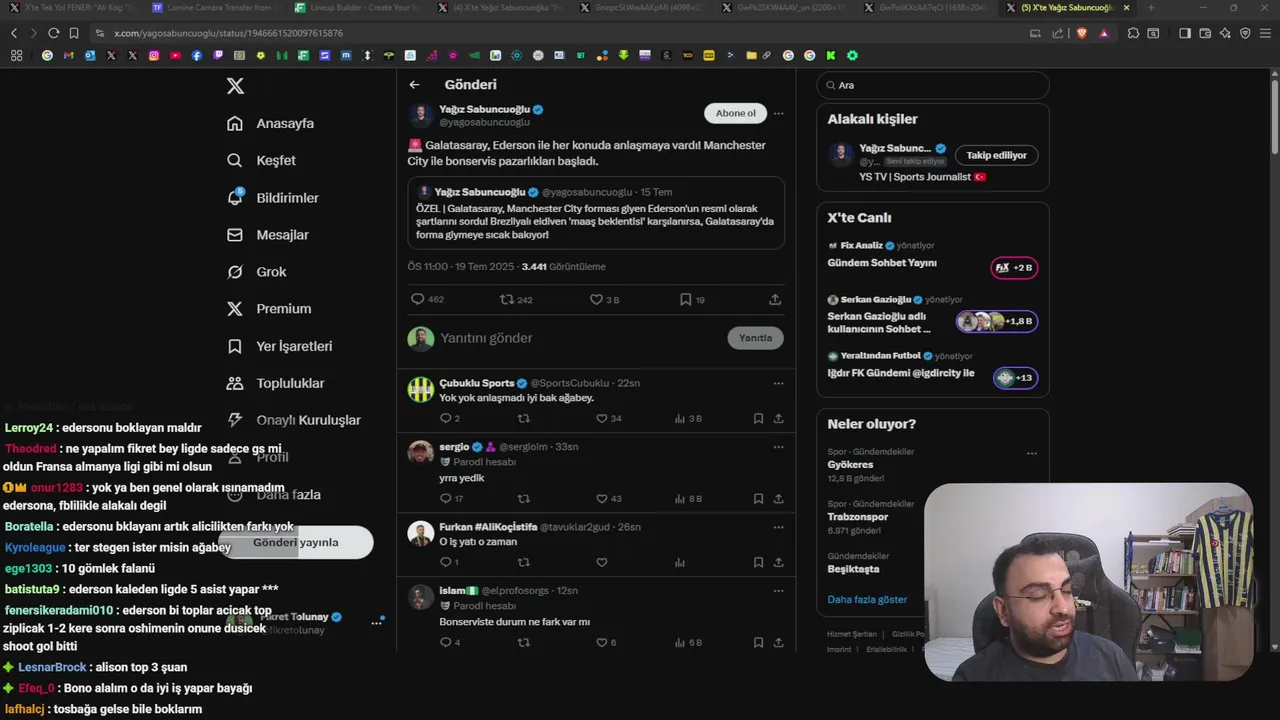The width and height of the screenshot is (1280, 720).
Task: Open Yer İşaretleri bookmarks
Action: coord(280,346)
